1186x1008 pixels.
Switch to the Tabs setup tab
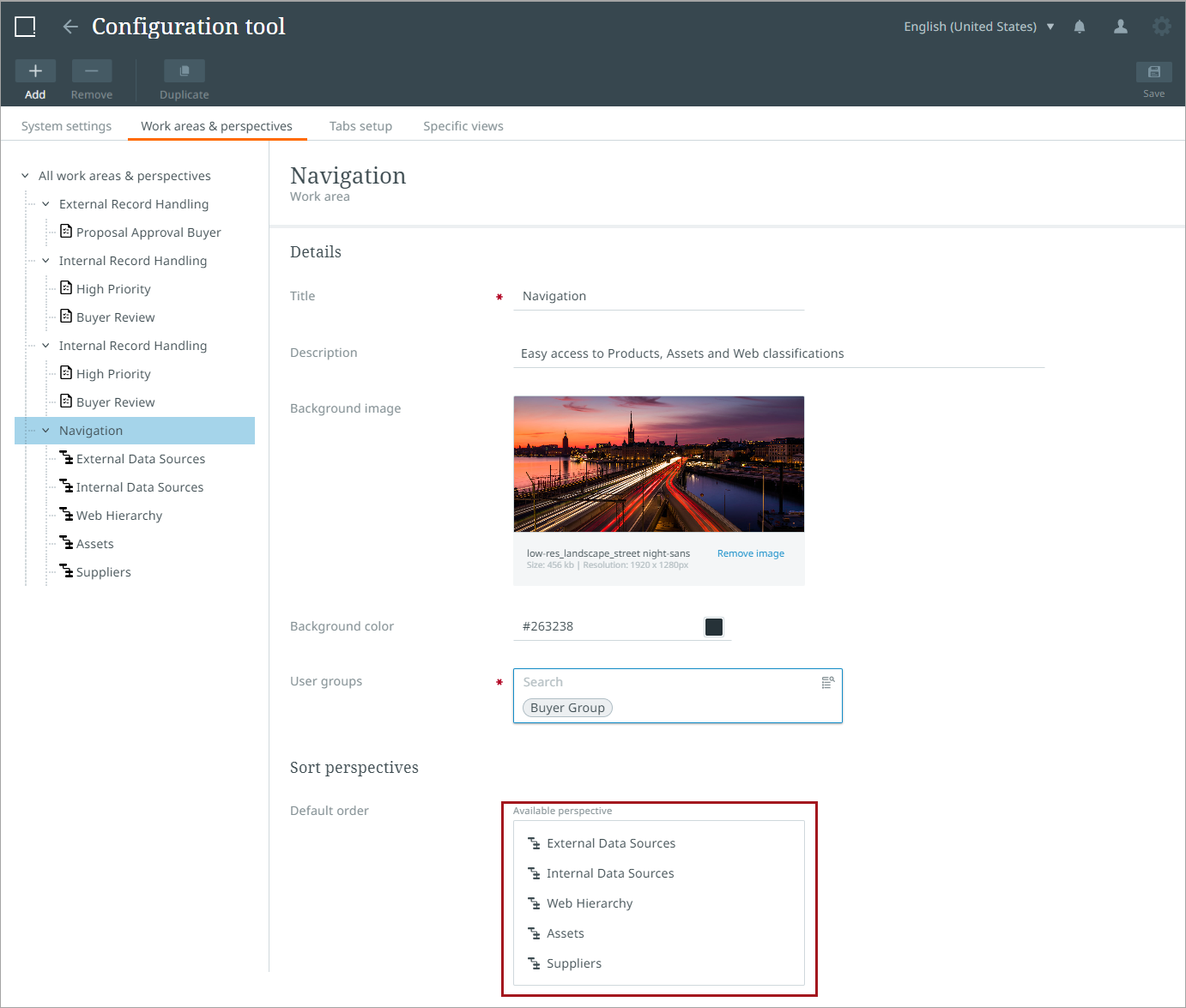[x=360, y=126]
